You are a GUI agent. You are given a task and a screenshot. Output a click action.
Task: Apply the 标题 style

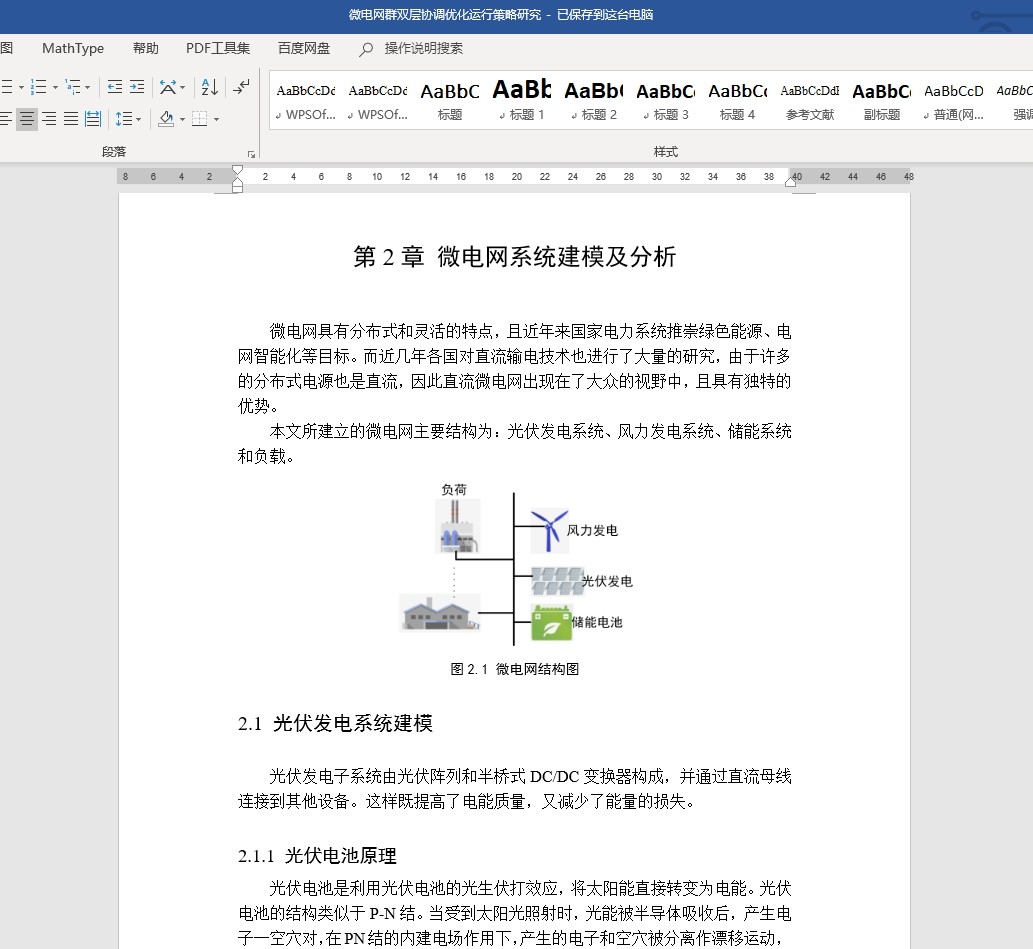(x=450, y=101)
